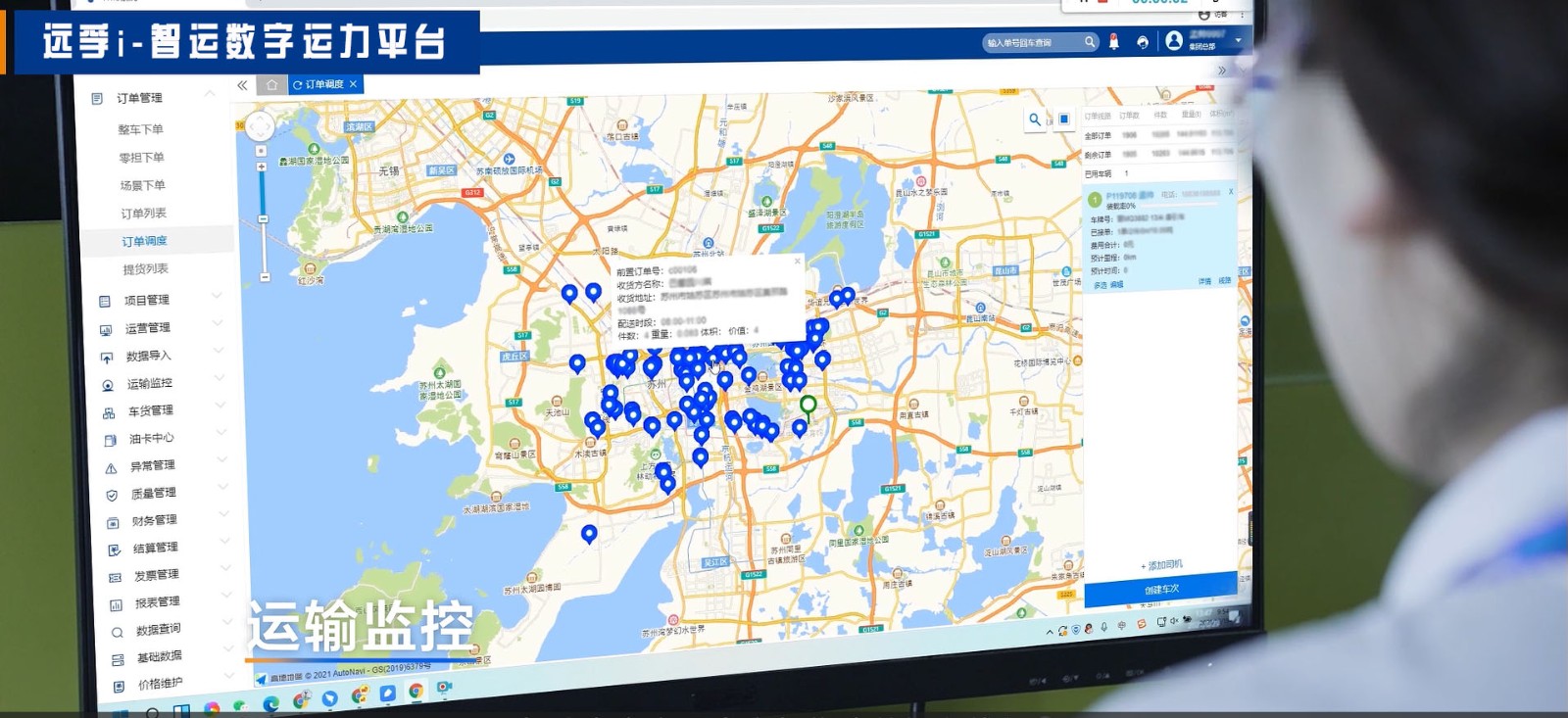Click the 运营管理 monitor icon
The width and height of the screenshot is (1568, 718).
[x=105, y=330]
